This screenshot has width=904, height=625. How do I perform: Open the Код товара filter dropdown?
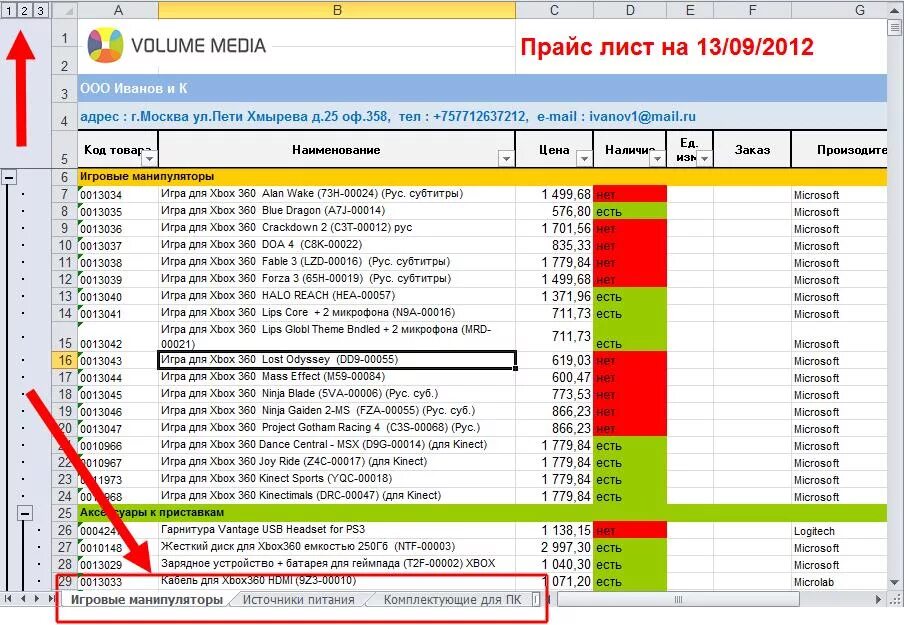tap(149, 159)
